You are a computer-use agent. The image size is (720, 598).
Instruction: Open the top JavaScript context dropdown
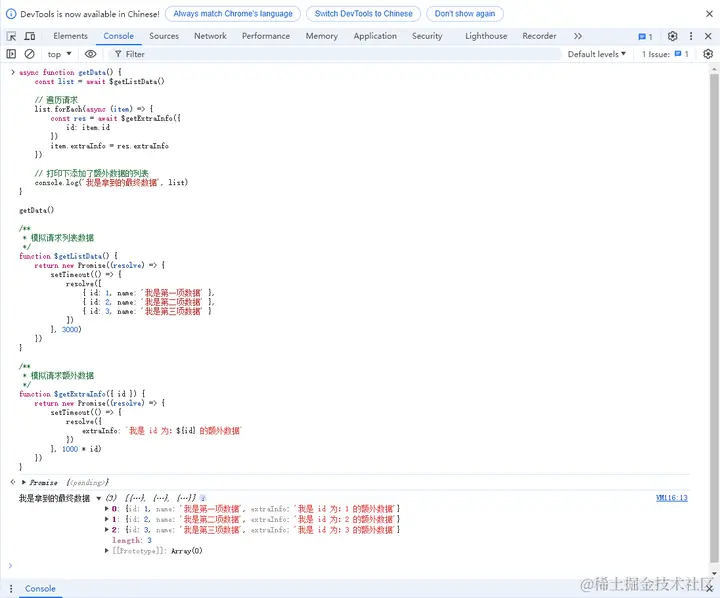point(60,54)
